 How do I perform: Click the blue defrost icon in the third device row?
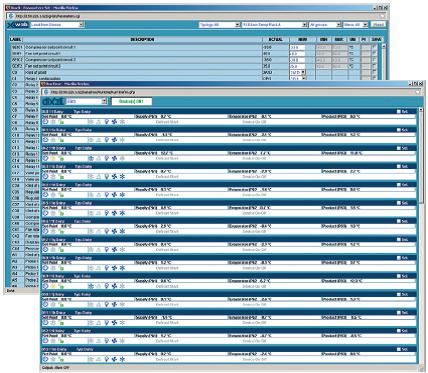coord(91,158)
